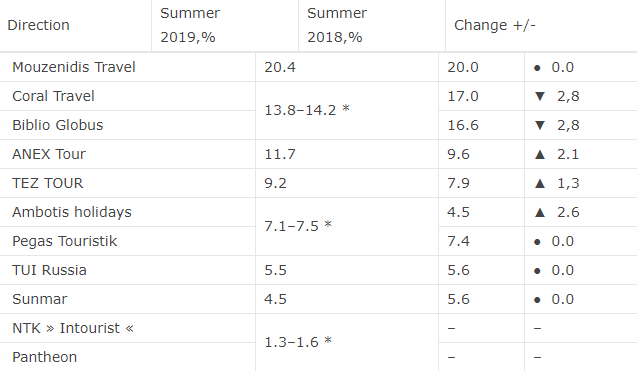
Task: Click the TUI Russia 2019 value 5.5
Action: click(x=275, y=270)
